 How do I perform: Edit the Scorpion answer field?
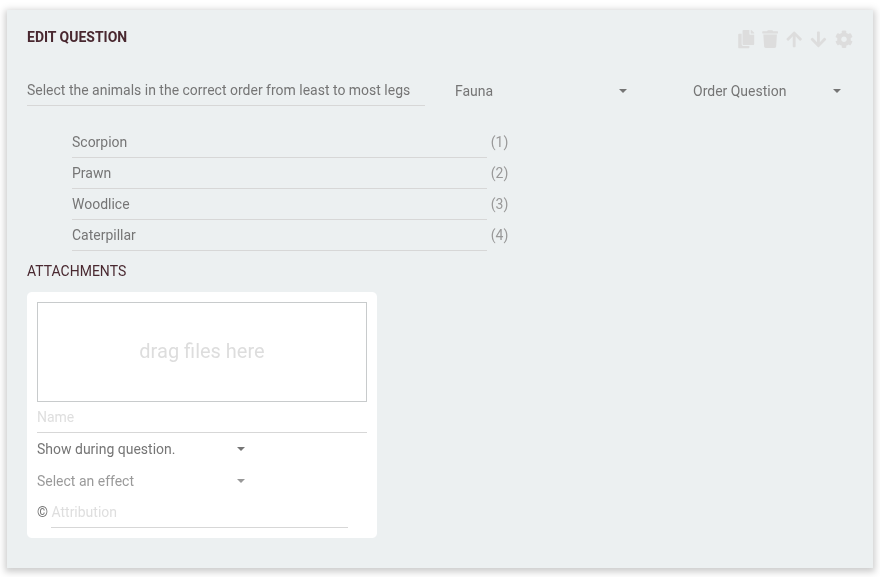(270, 142)
